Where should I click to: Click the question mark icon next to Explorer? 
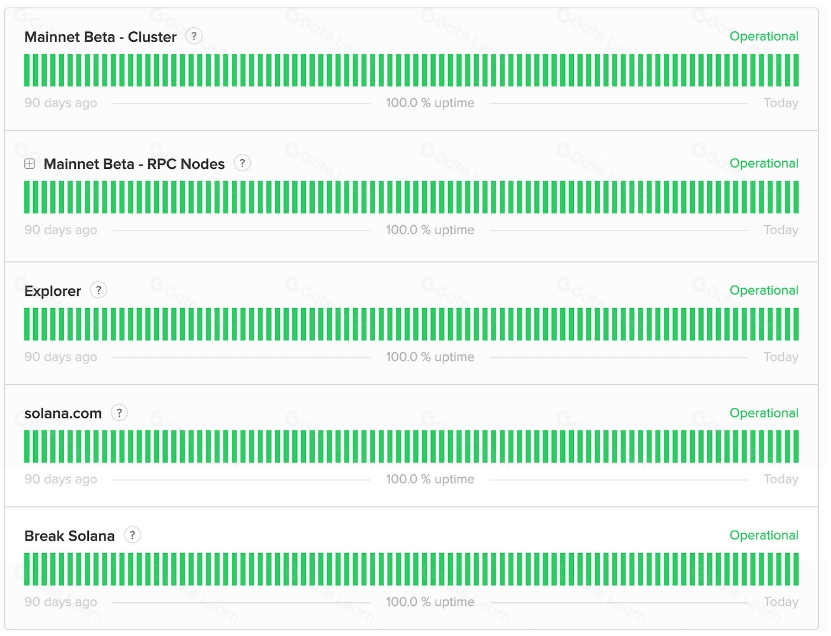coord(99,290)
